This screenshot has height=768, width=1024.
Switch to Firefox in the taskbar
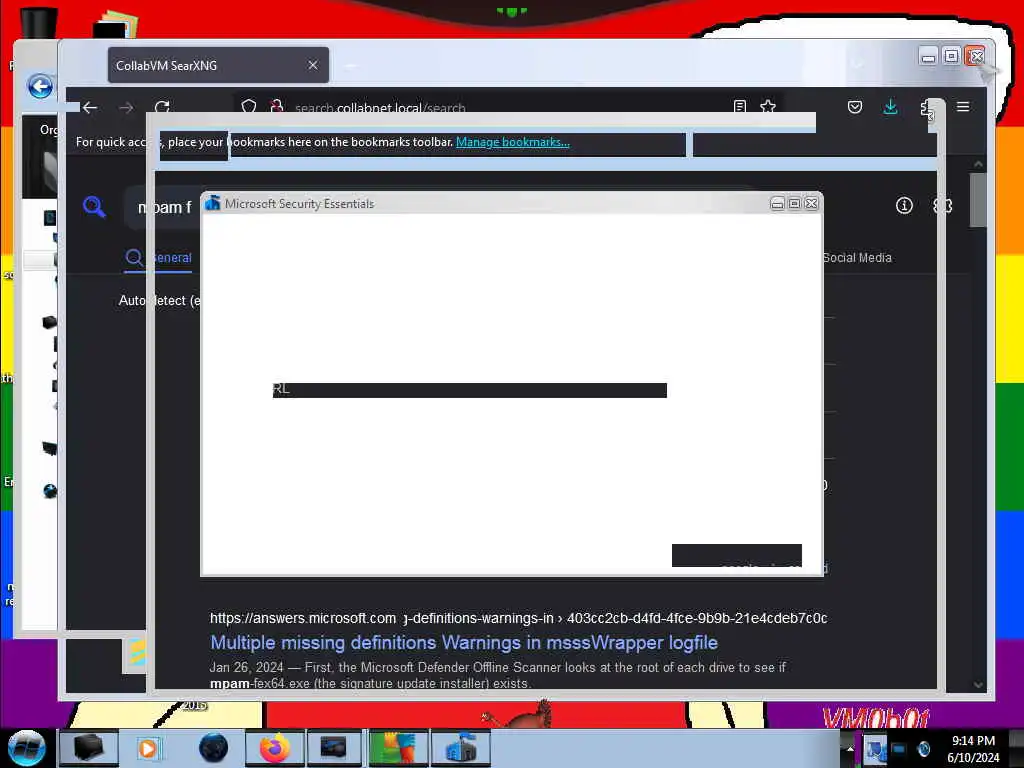(275, 748)
